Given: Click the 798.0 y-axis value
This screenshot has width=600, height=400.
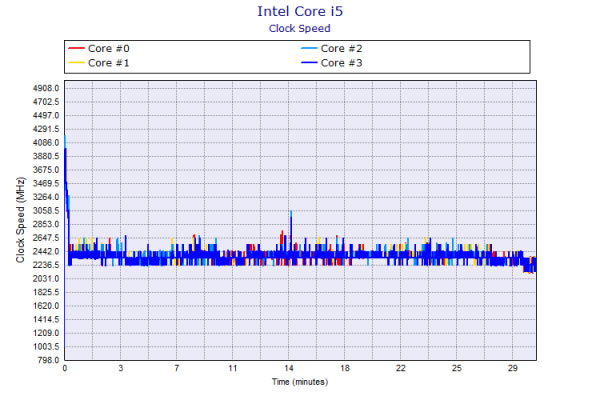Looking at the screenshot, I should click(48, 360).
